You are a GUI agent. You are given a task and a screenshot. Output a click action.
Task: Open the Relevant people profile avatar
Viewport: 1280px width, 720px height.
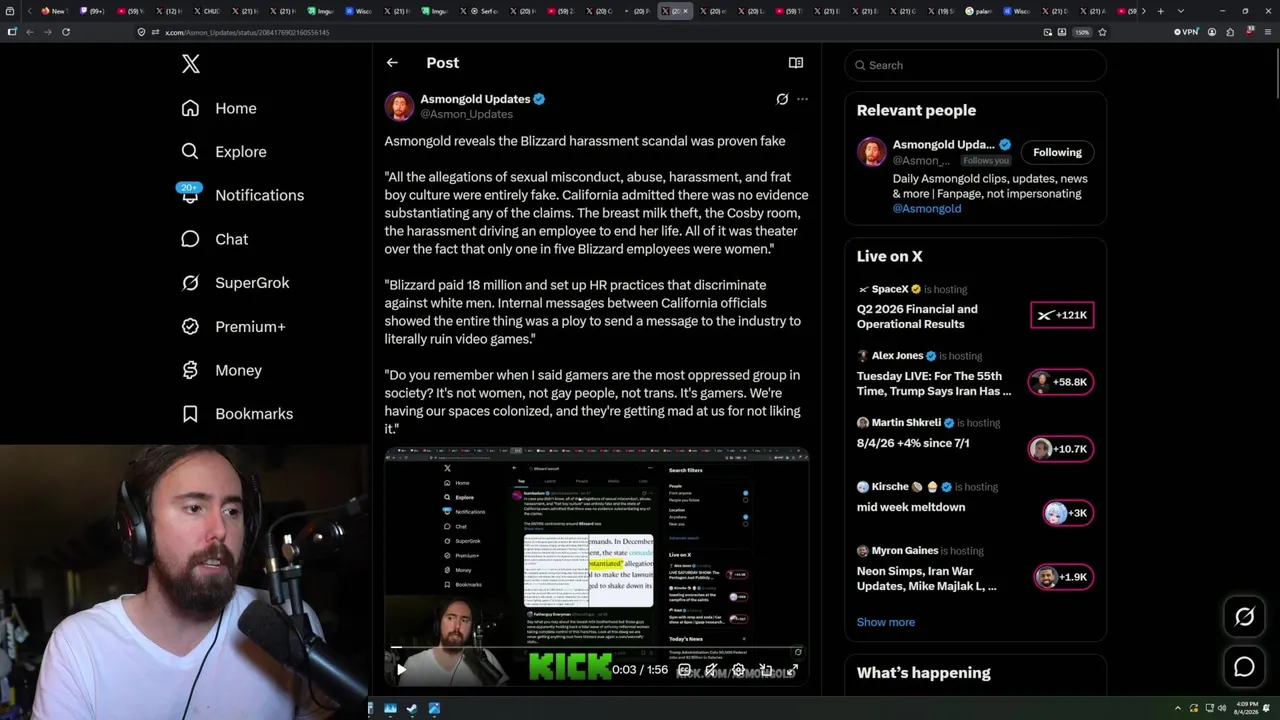[x=872, y=152]
